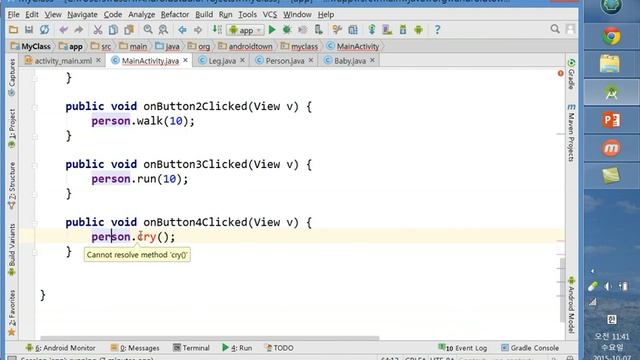640x360 pixels.
Task: Click the Undo arrow icon
Action: [x=63, y=30]
